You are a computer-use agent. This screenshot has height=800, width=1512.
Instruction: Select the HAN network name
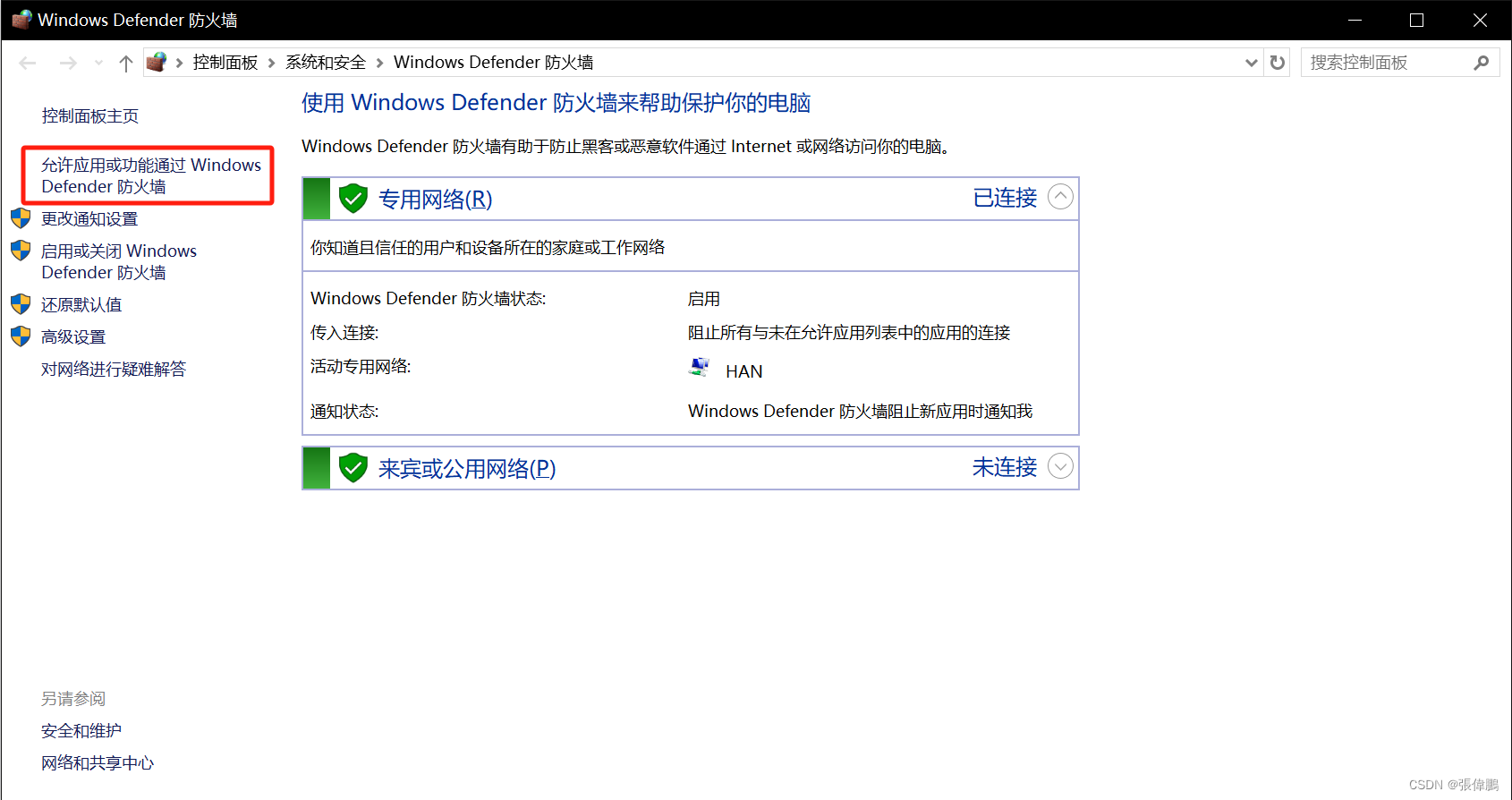point(744,371)
